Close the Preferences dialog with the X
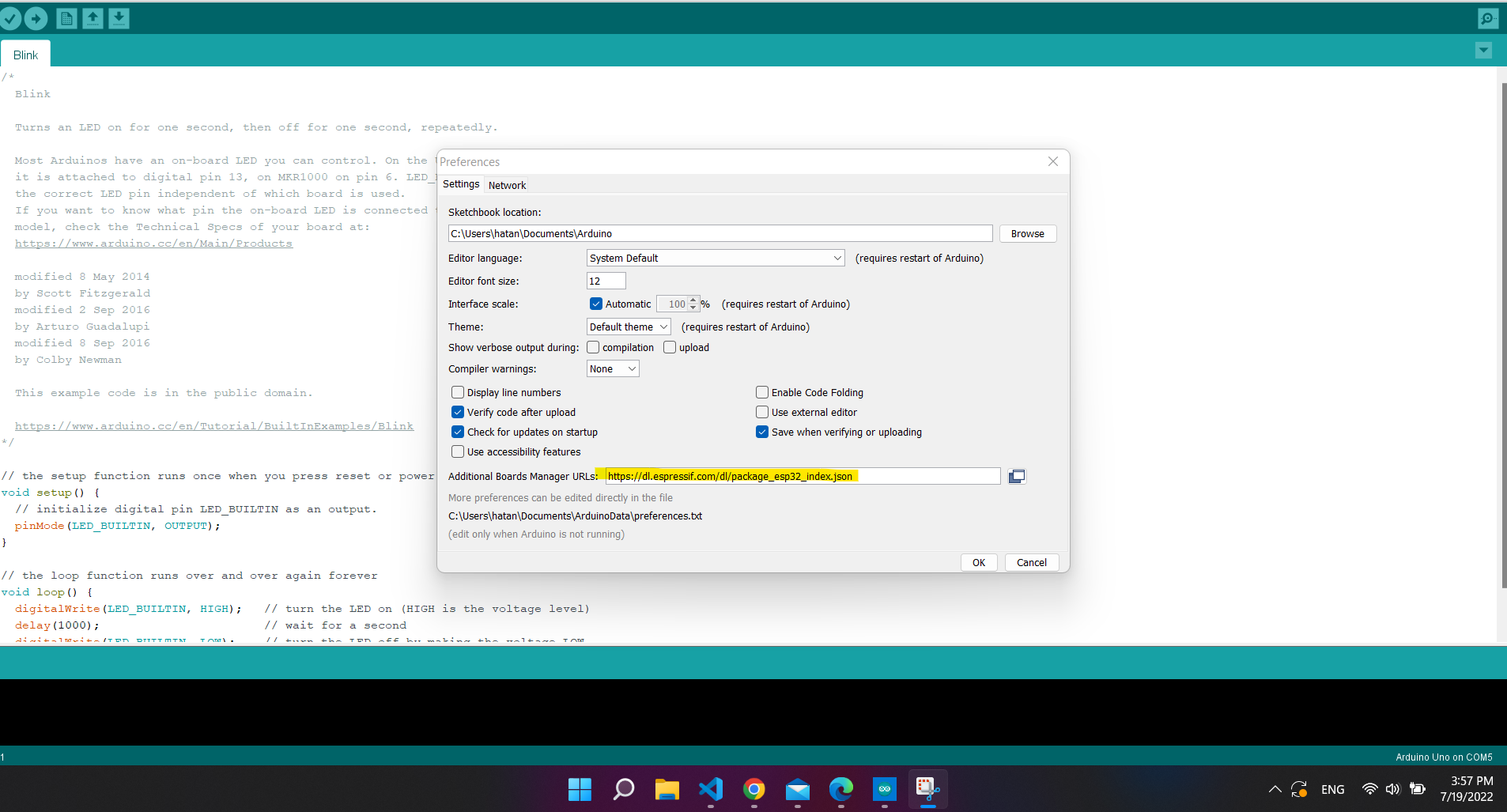Viewport: 1507px width, 812px height. point(1053,161)
